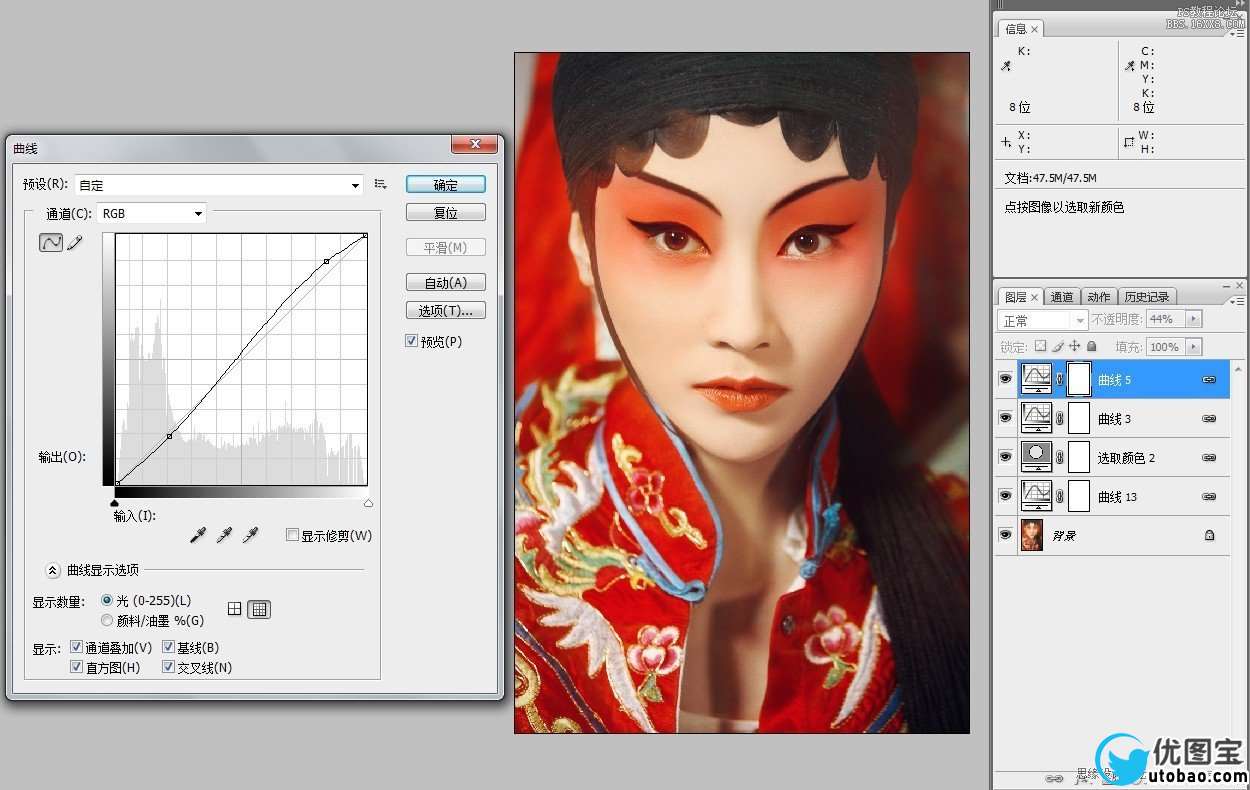Select the 背景 layer thumbnail
Image resolution: width=1250 pixels, height=790 pixels.
[1032, 536]
